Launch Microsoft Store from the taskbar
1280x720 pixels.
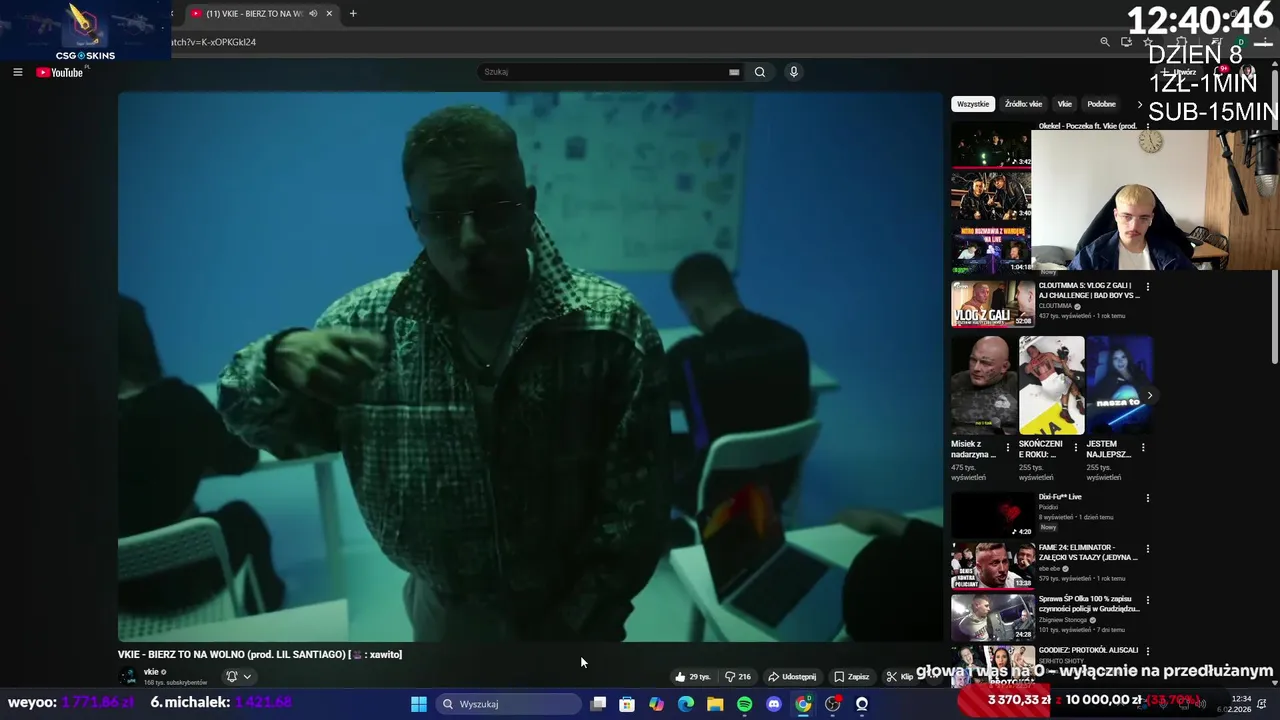click(627, 704)
